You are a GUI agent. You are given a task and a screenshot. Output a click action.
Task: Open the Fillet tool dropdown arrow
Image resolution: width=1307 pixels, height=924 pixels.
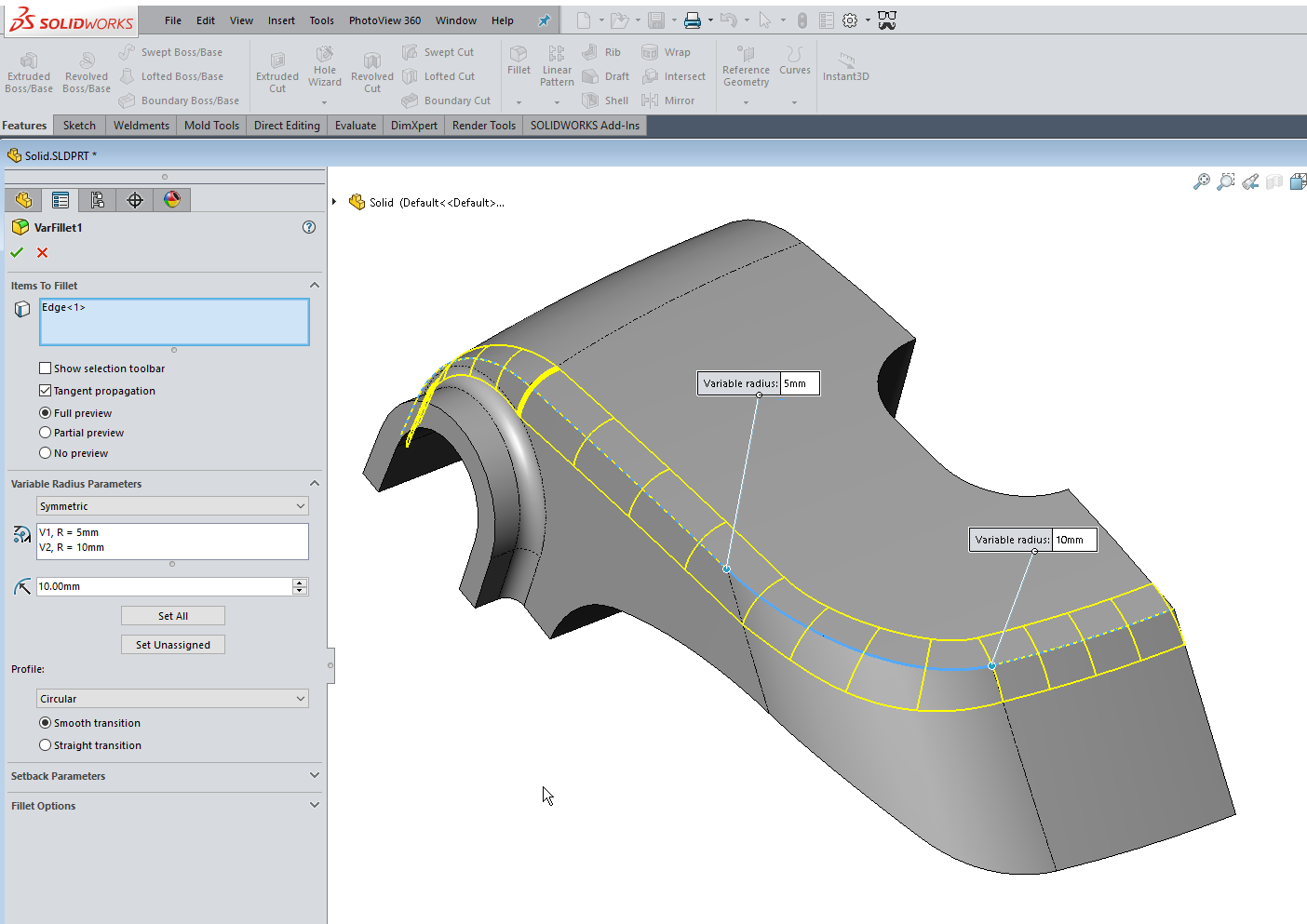point(519,101)
